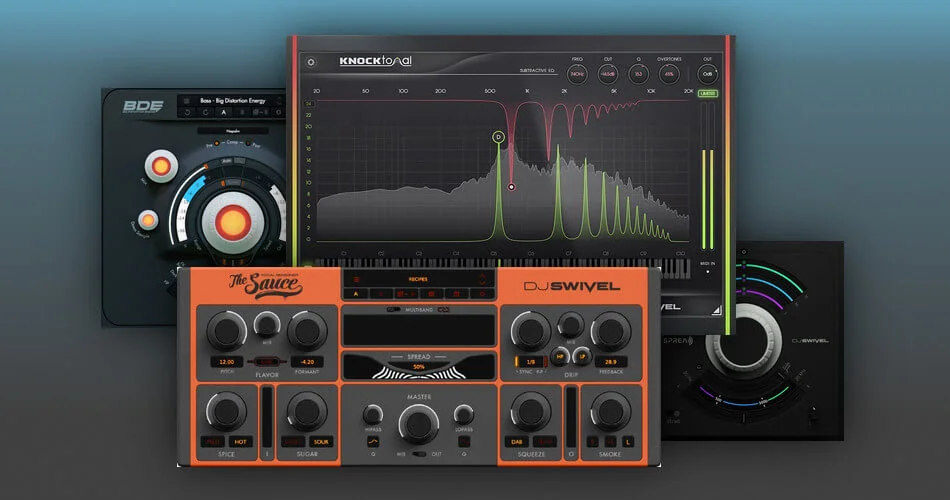Enable the SOUR mode under Sugar
This screenshot has height=500, width=950.
pos(321,442)
